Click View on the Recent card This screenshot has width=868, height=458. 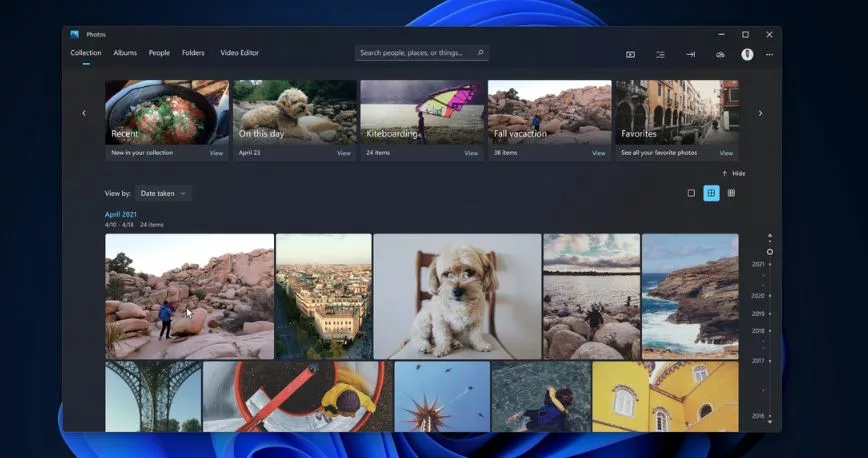216,153
